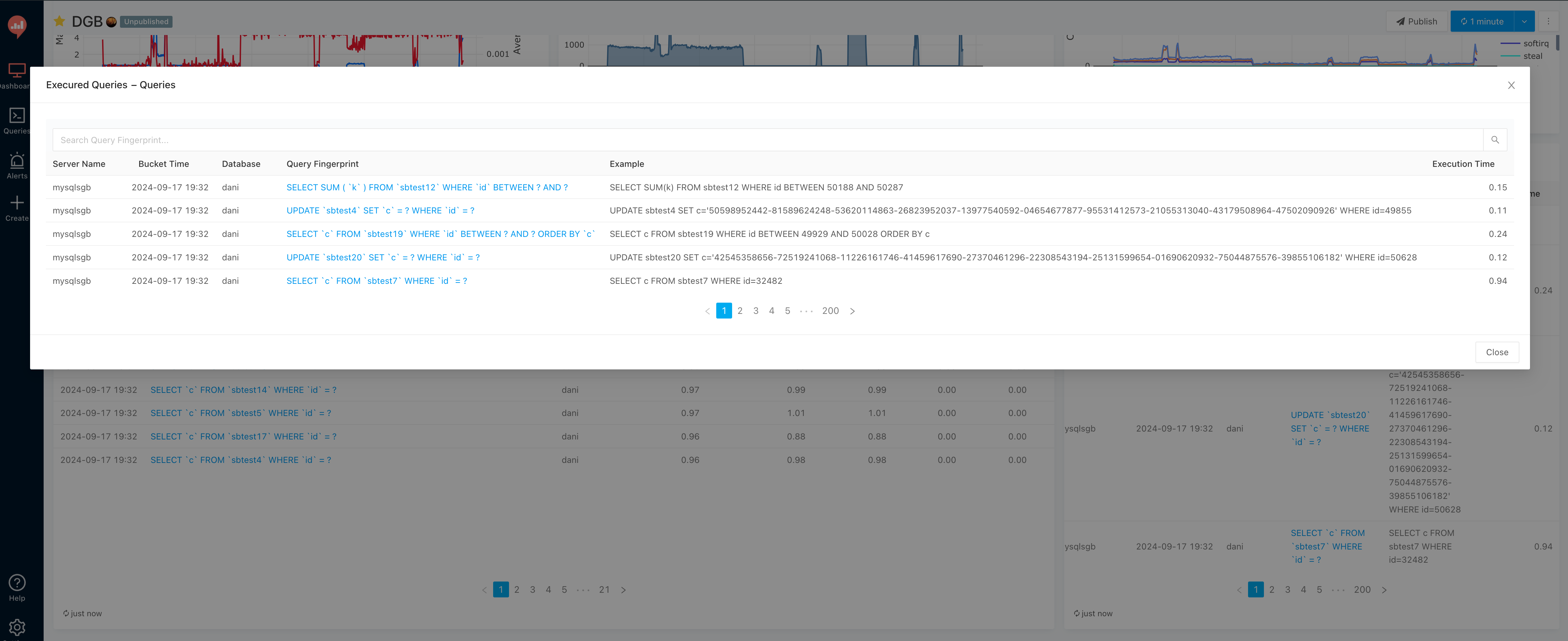Viewport: 1568px width, 641px height.
Task: Select current page 1 in modal pagination
Action: click(x=724, y=311)
